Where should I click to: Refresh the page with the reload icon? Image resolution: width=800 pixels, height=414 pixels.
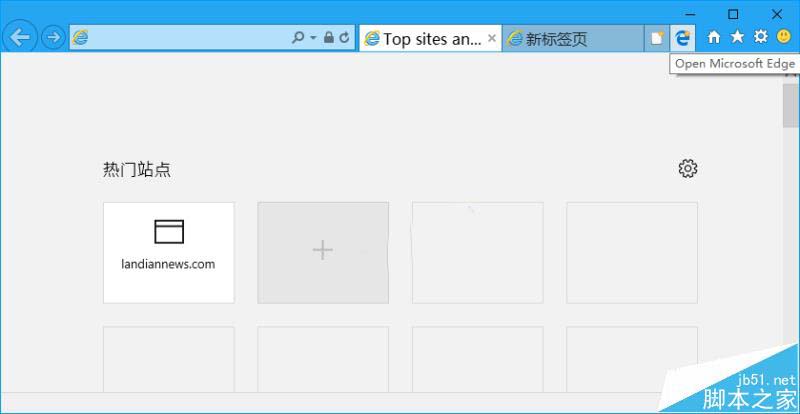(344, 37)
